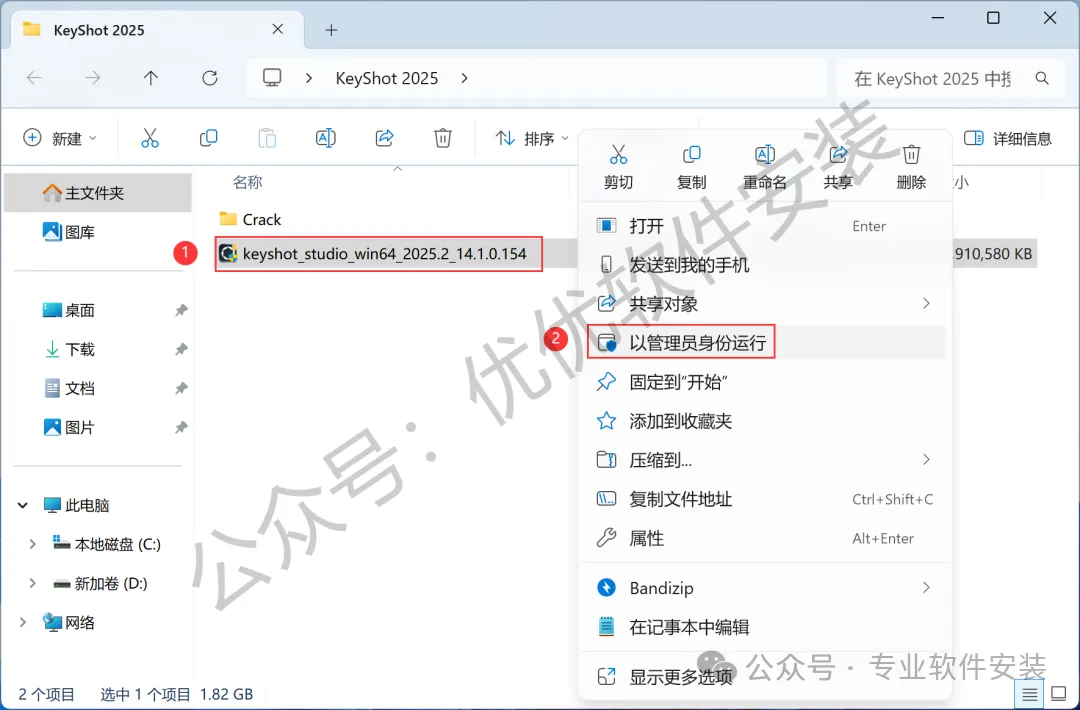Viewport: 1080px width, 710px height.
Task: Click the Copy icon in the toolbar
Action: (208, 138)
